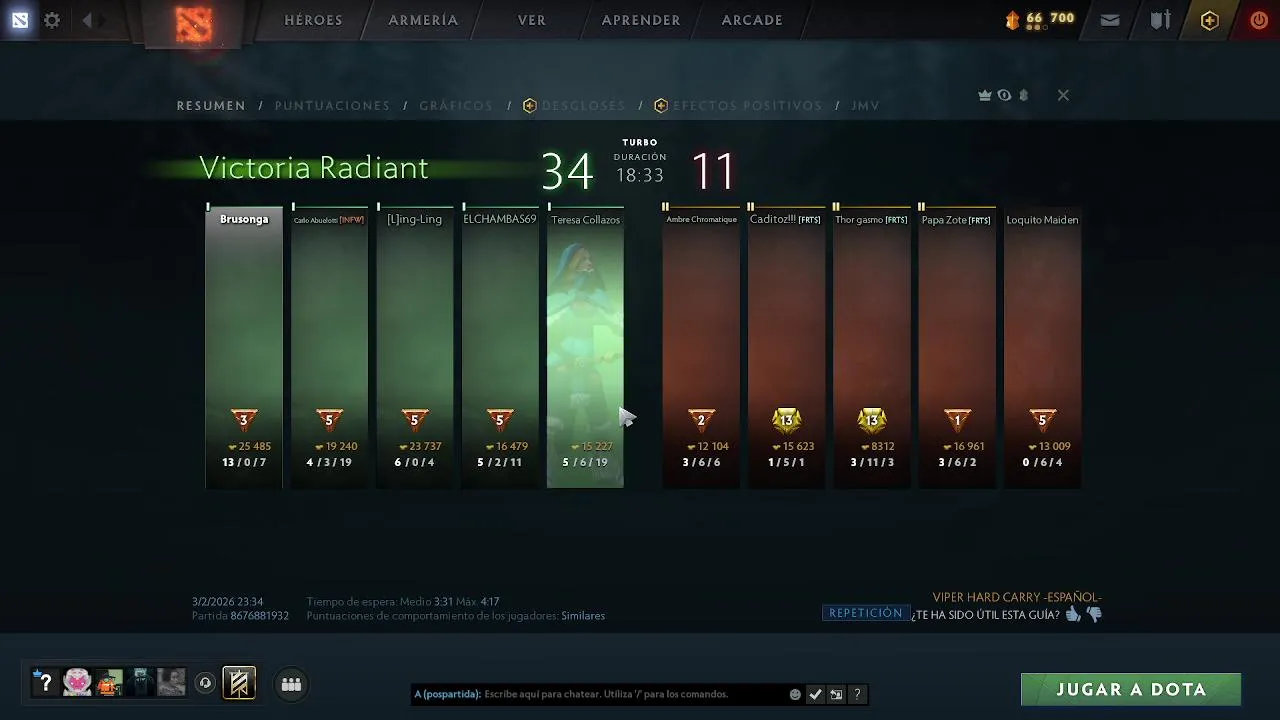Image resolution: width=1280 pixels, height=720 pixels.
Task: Click the eye icon near match header
Action: point(1004,95)
